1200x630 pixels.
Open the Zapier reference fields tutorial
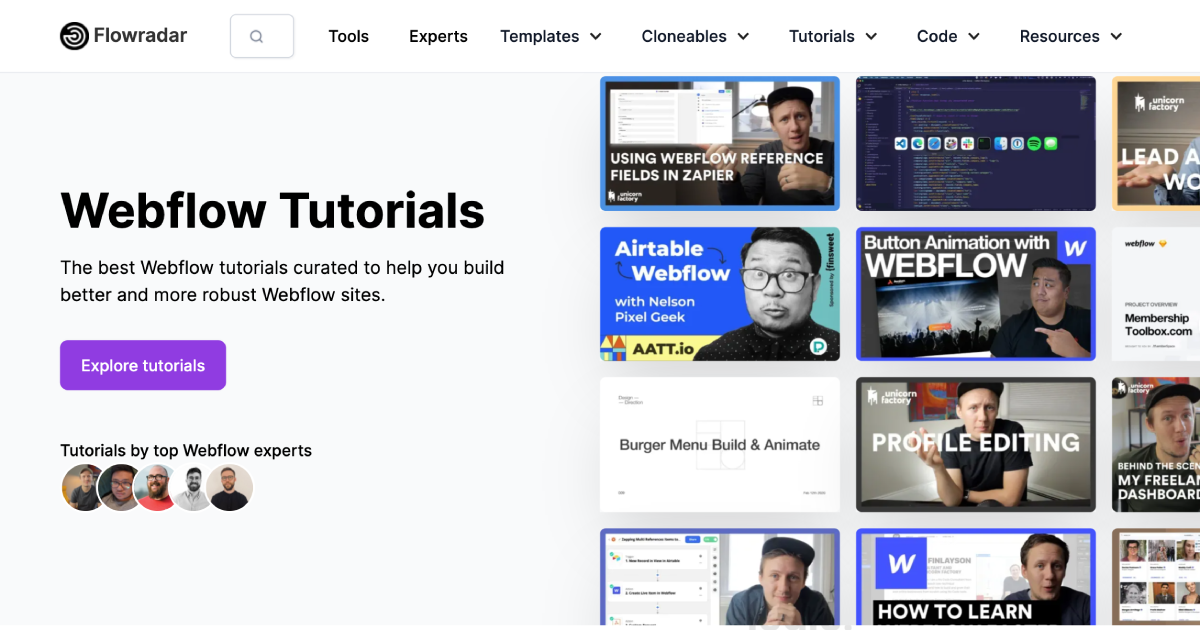(719, 143)
